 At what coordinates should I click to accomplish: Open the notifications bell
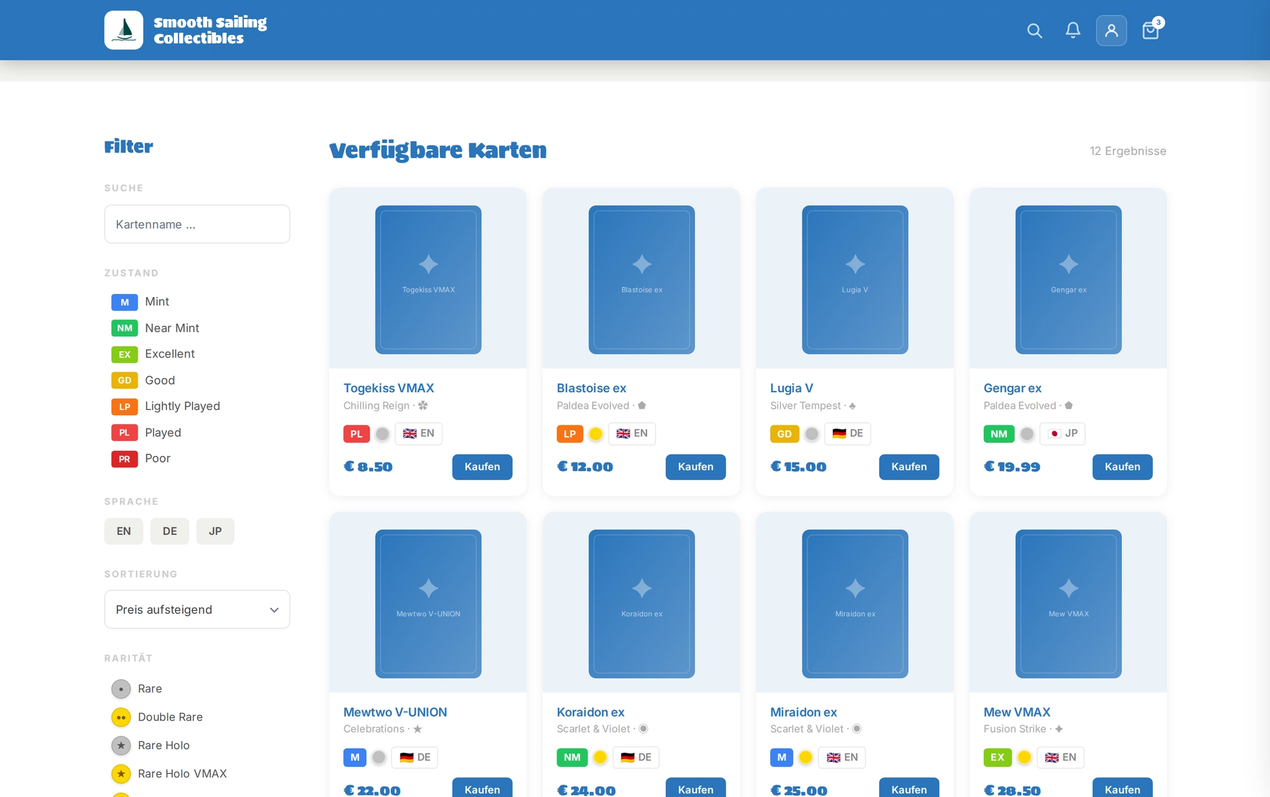[1073, 30]
